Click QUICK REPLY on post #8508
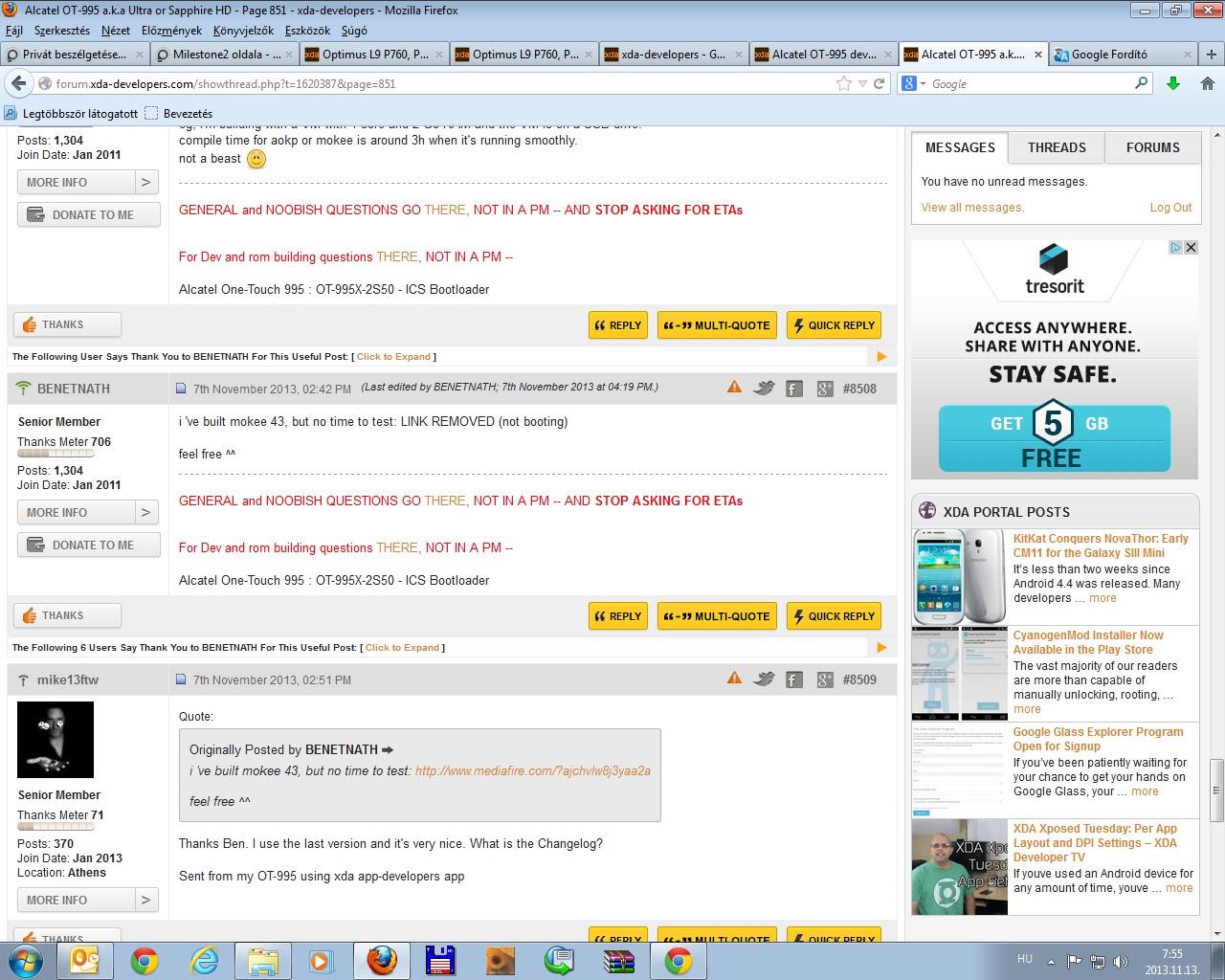Screen dimensions: 1225x980 (x=834, y=616)
